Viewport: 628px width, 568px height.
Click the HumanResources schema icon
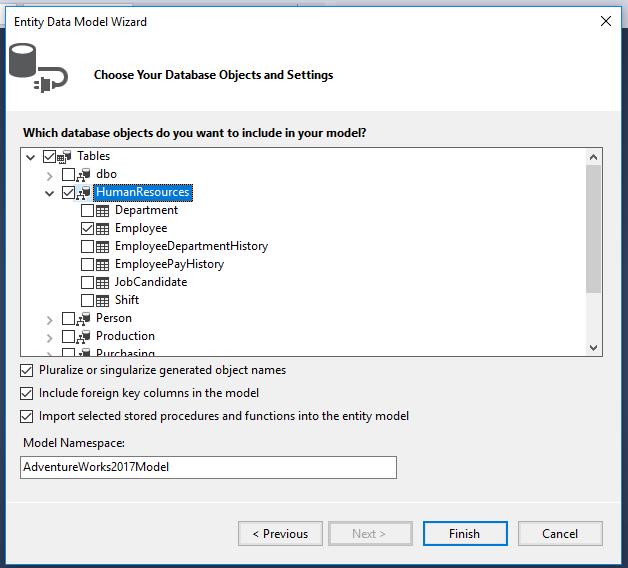83,192
